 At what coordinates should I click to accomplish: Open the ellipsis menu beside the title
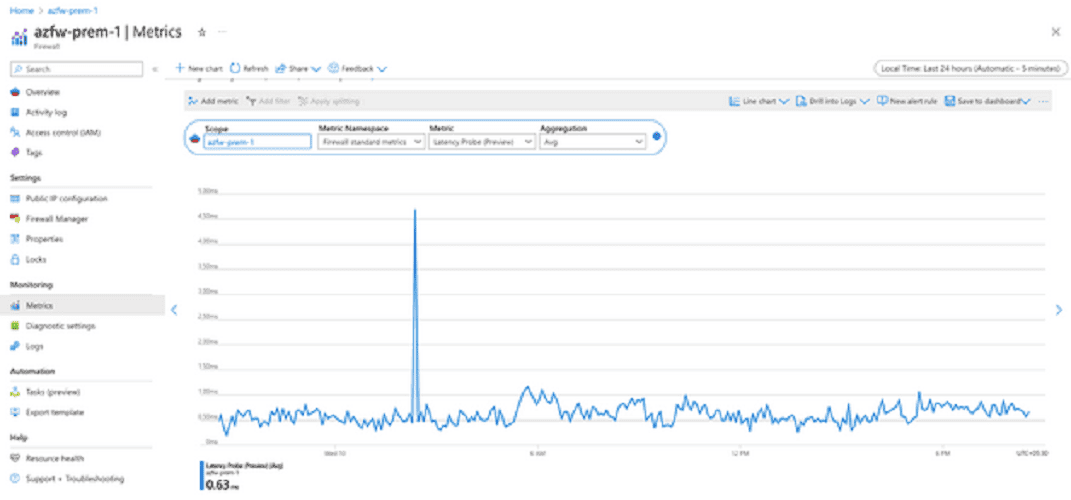click(222, 32)
